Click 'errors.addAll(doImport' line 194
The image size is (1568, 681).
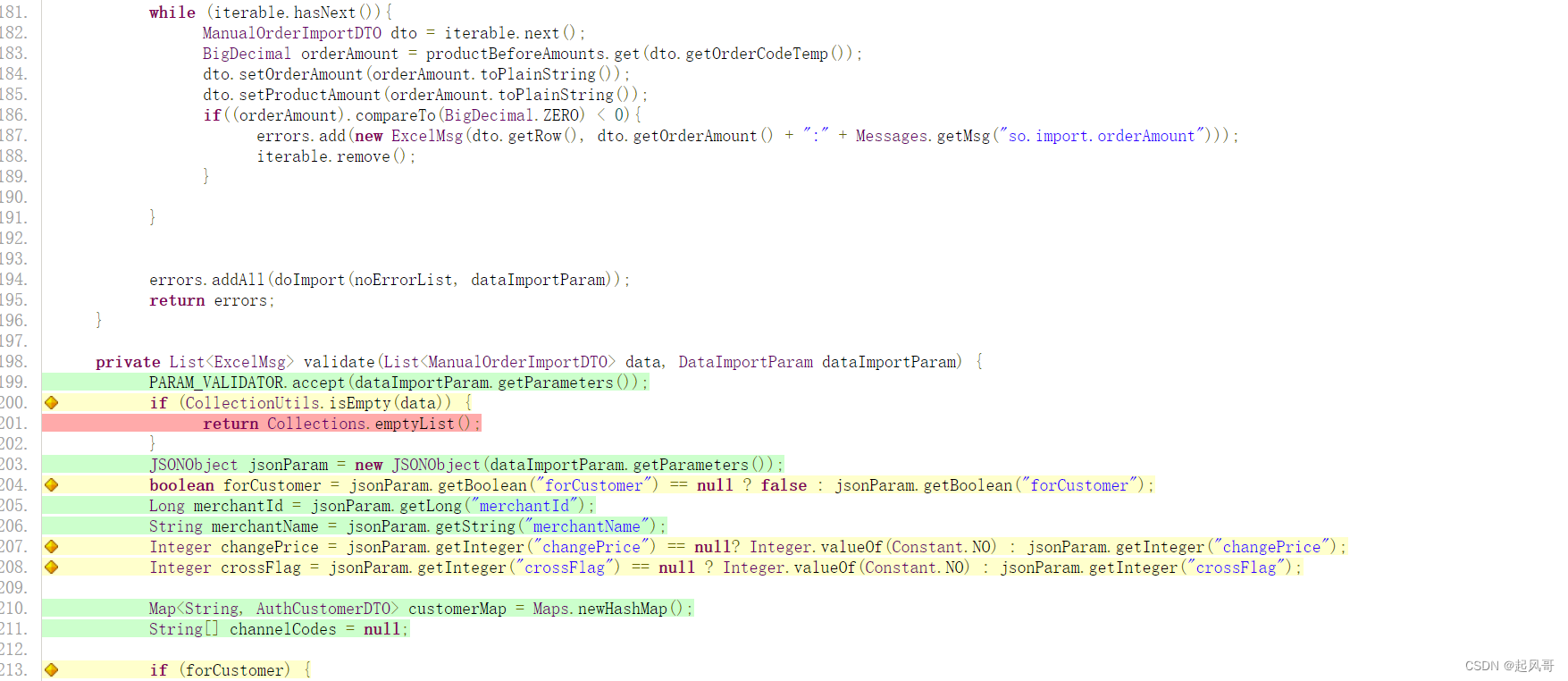coord(390,280)
